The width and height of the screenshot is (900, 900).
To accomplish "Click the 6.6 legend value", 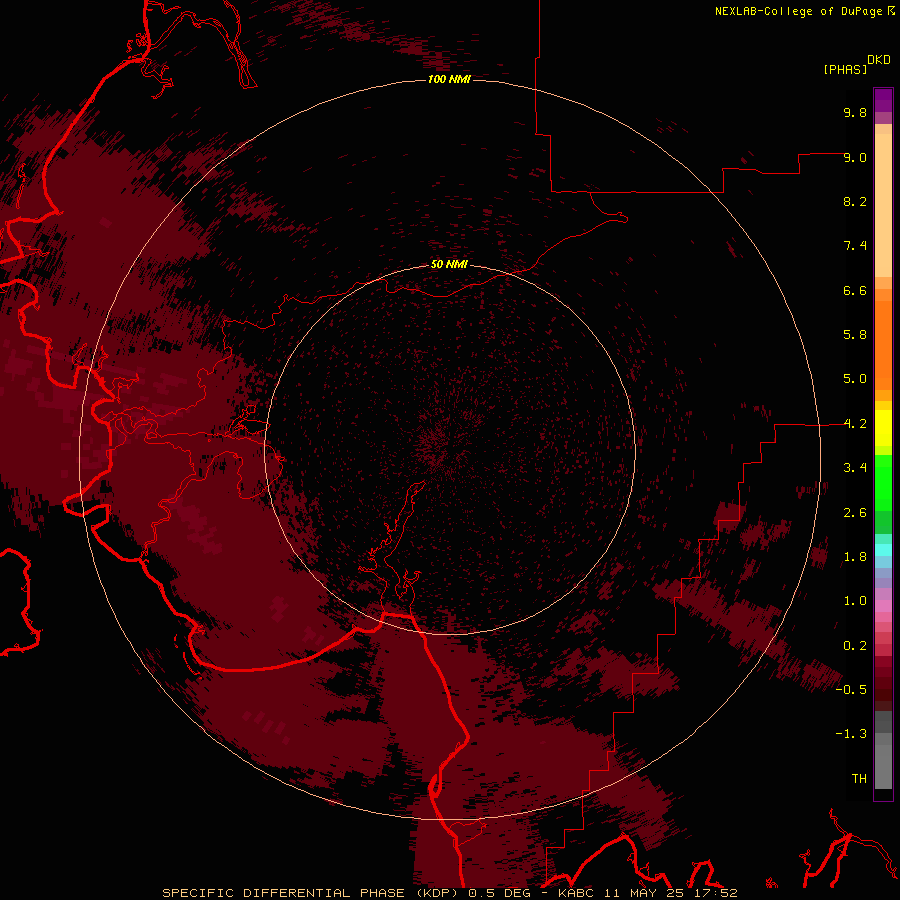I will (855, 290).
